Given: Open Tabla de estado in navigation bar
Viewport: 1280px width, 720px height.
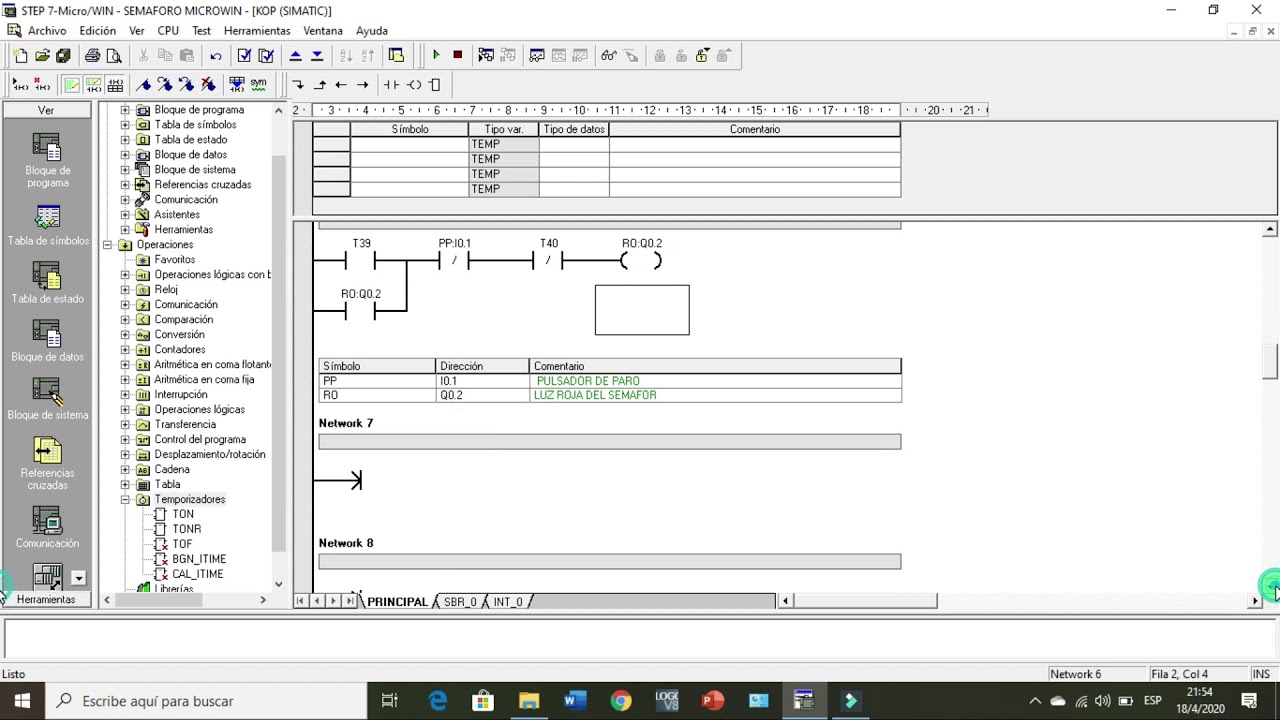Looking at the screenshot, I should [47, 284].
